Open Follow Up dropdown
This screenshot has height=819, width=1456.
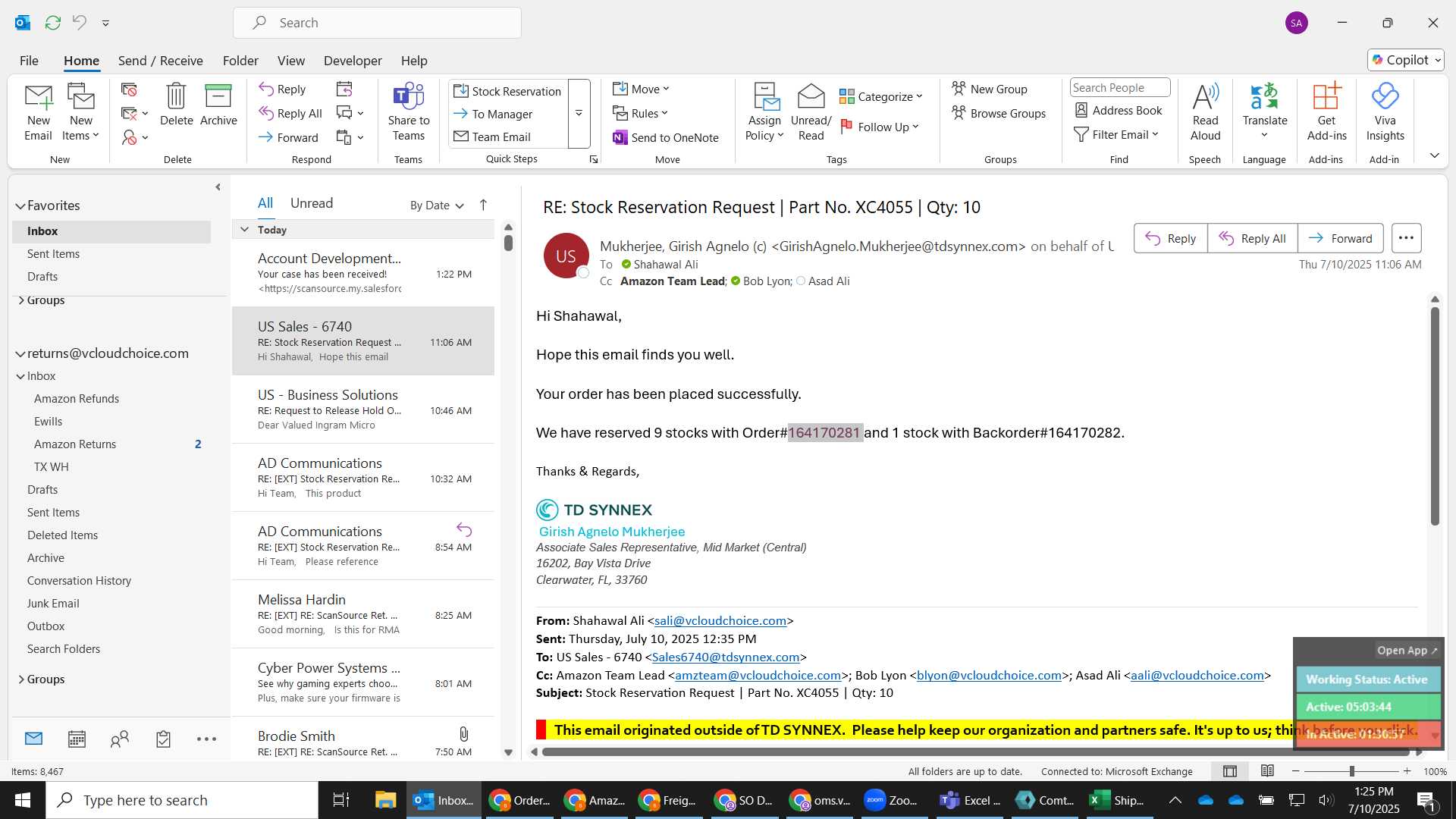coord(880,127)
